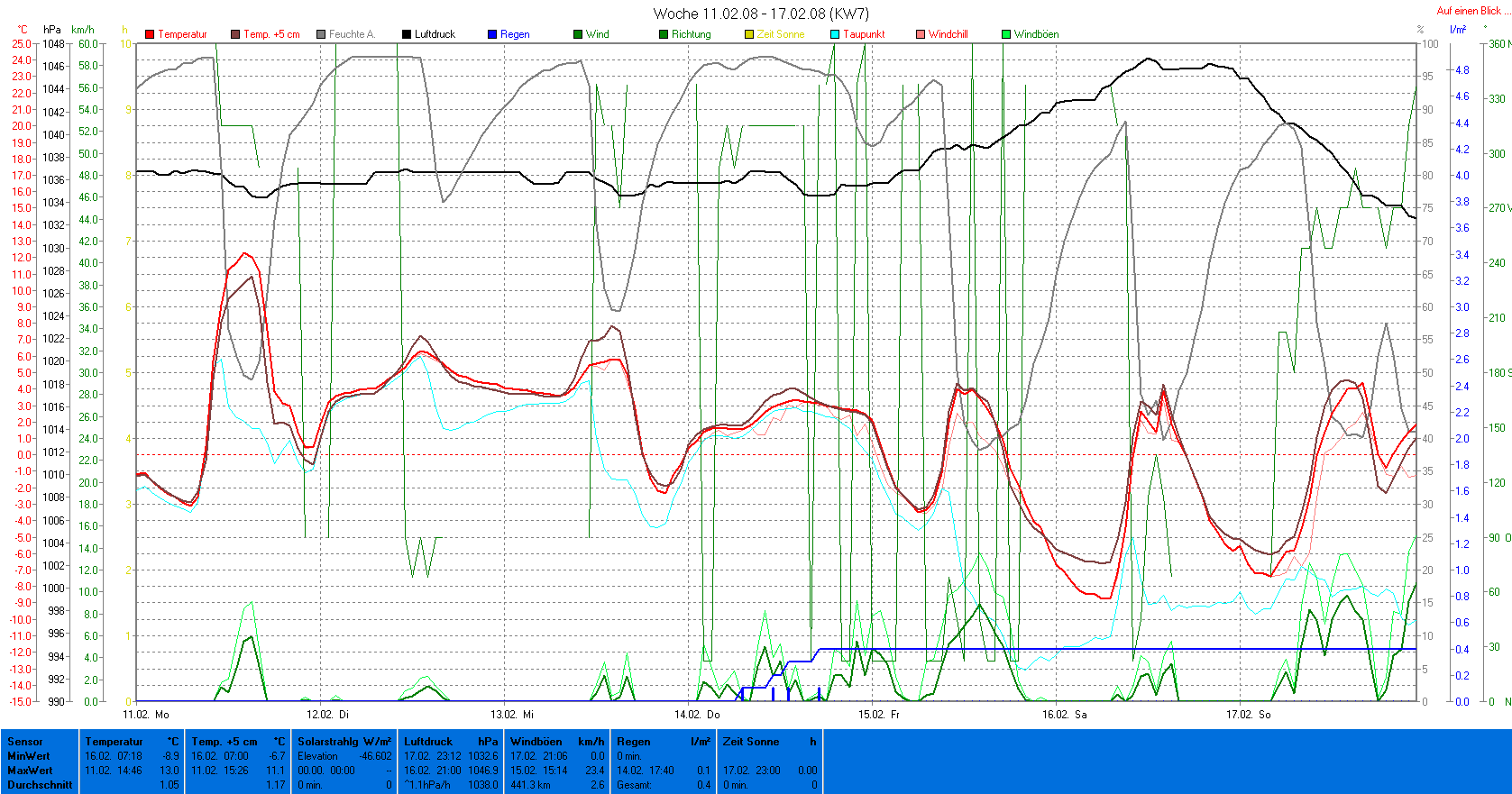Click the chart title 'Woche 11.02.08 - 17.02.08'
The image size is (1512, 794).
tap(760, 14)
